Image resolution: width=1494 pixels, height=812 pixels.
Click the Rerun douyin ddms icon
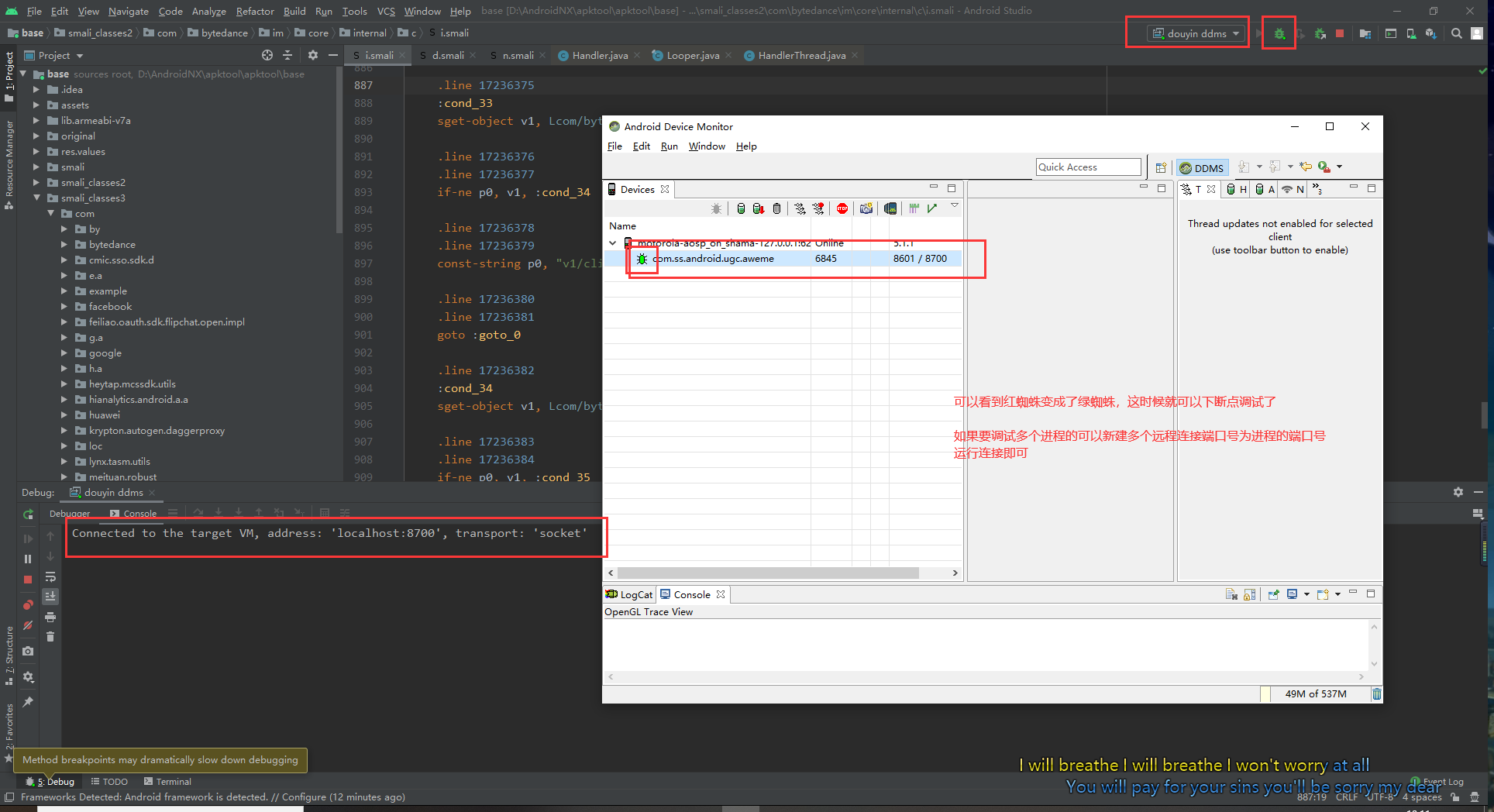pyautogui.click(x=28, y=514)
